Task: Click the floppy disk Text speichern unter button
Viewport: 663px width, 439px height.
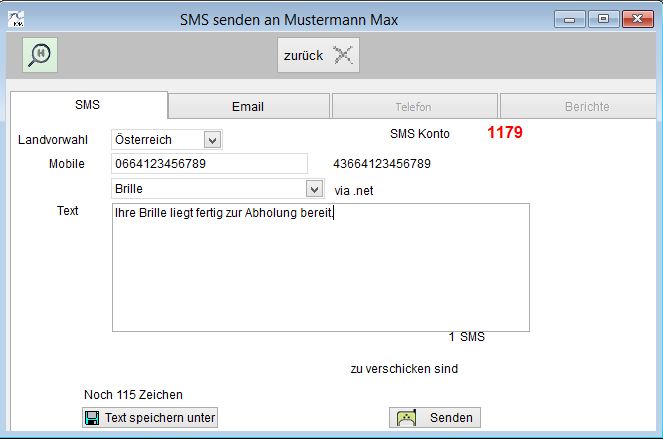Action: 150,417
